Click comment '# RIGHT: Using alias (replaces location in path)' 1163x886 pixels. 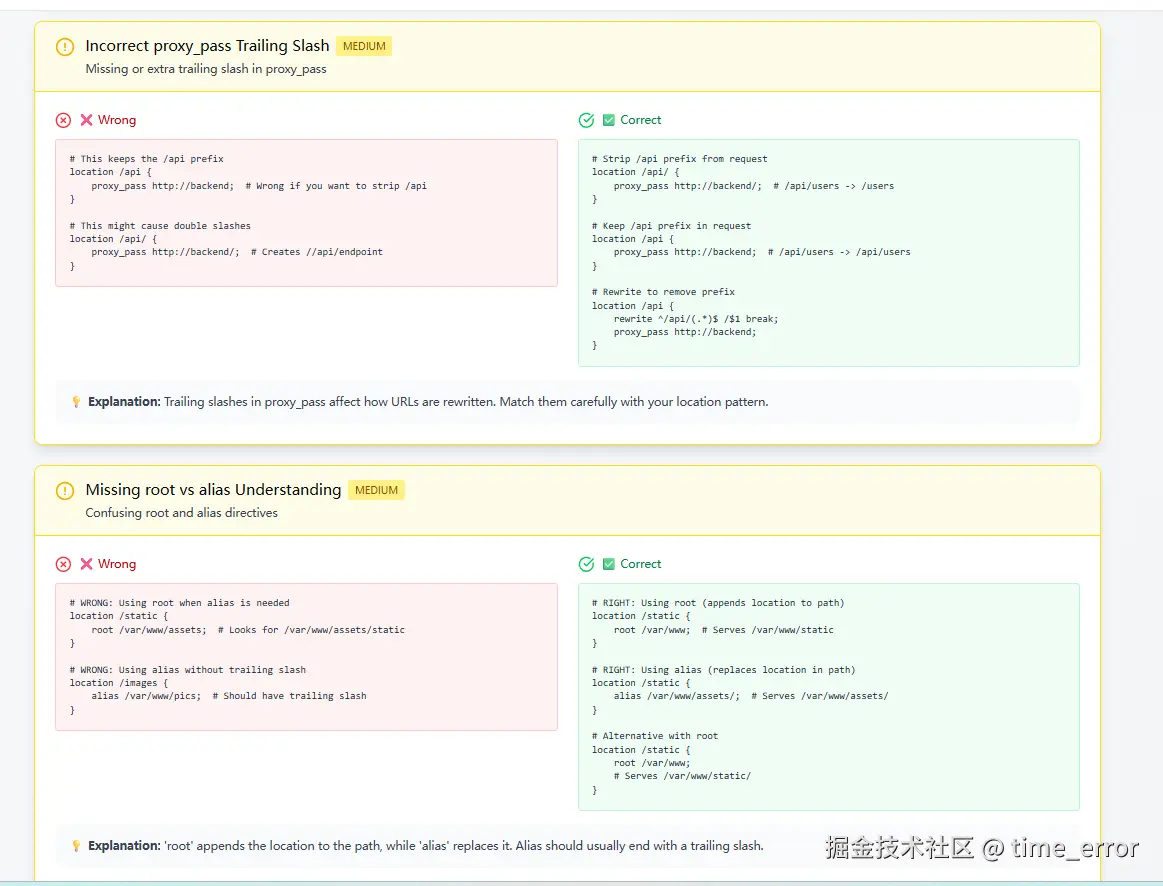723,670
